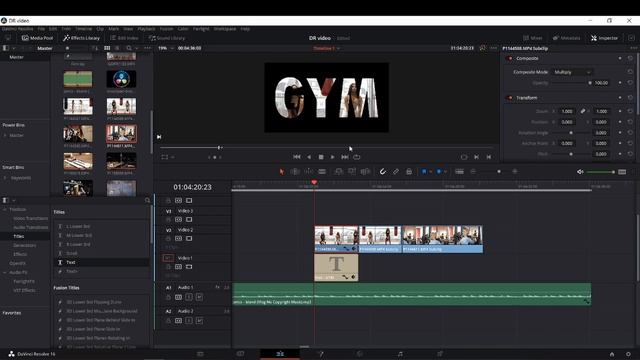Click the blue Marker icon

439,172
